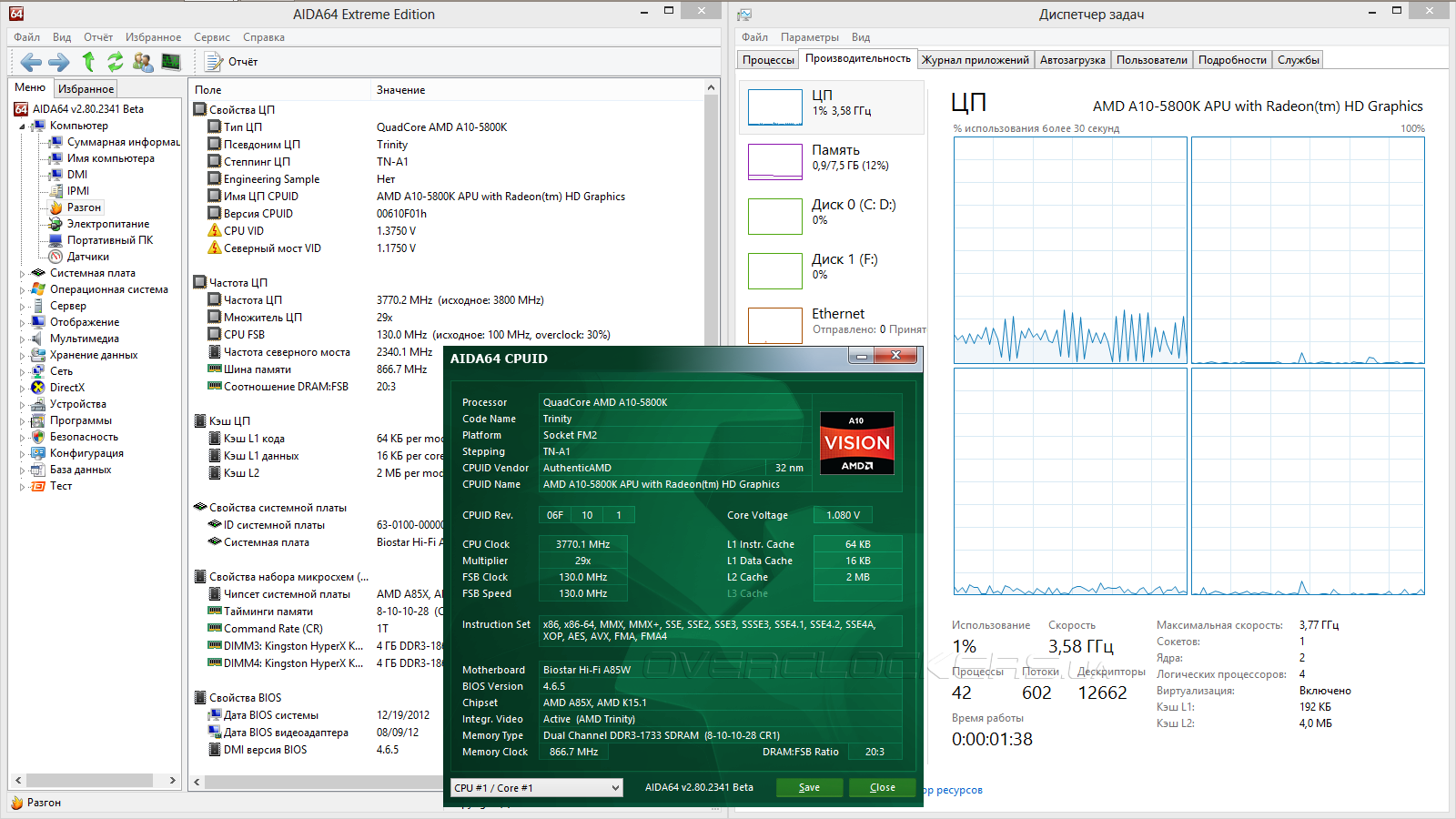This screenshot has width=1456, height=819.
Task: Switch to the Процессы tab
Action: tap(768, 60)
